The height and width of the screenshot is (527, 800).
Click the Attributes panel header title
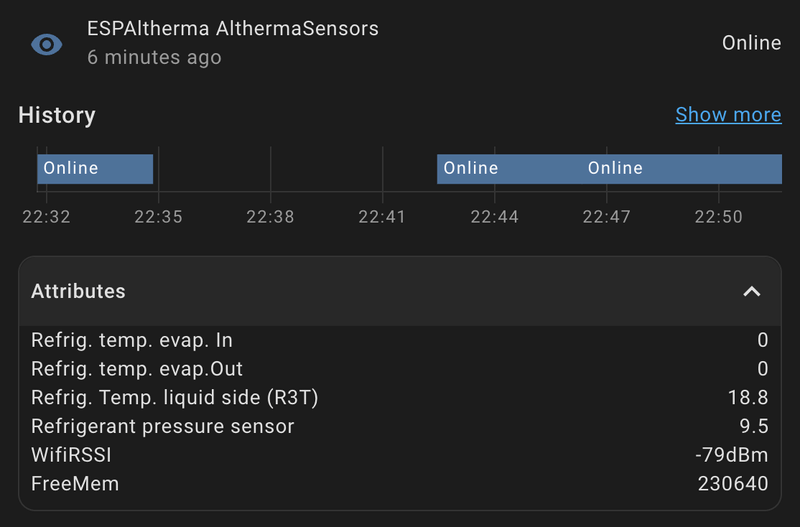click(79, 292)
